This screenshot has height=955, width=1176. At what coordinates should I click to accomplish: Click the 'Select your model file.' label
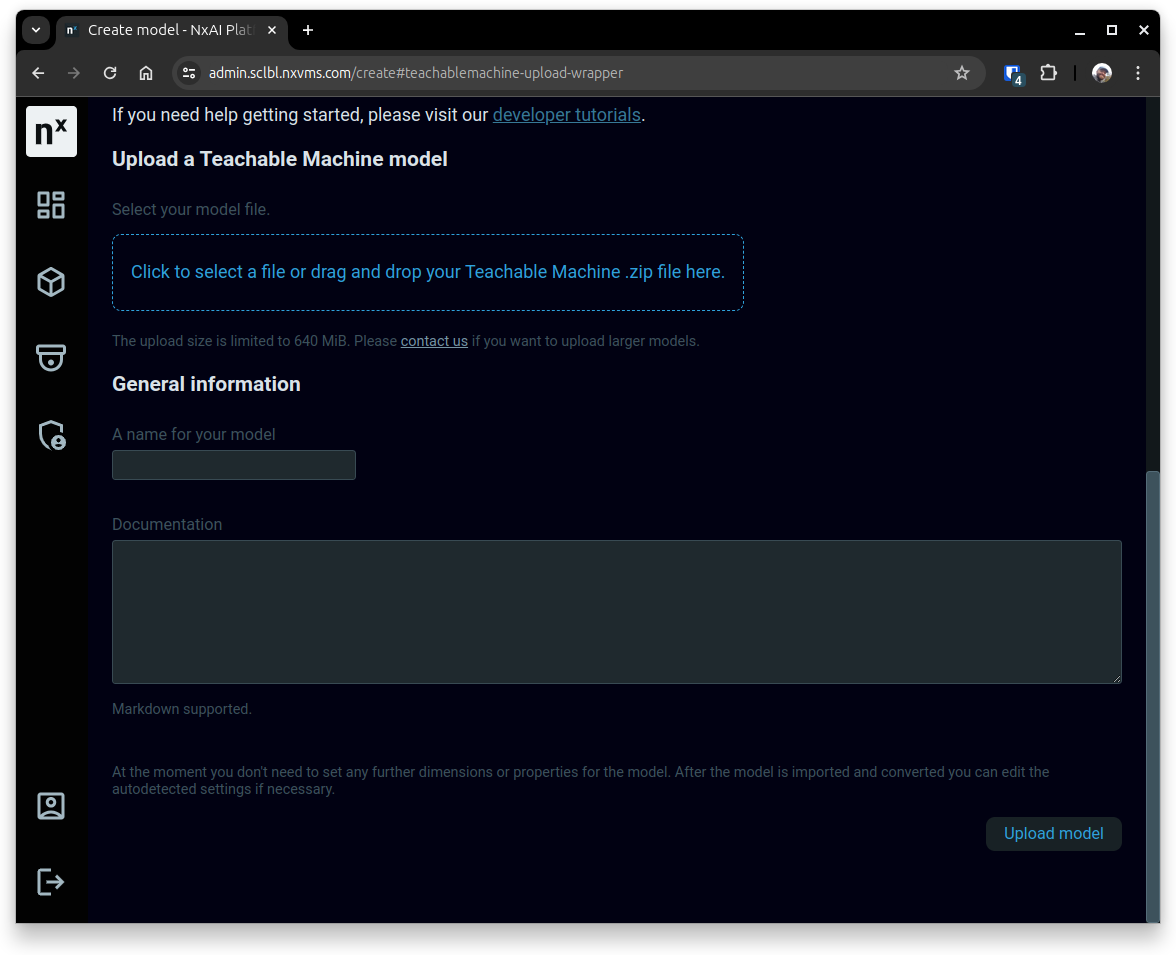(x=190, y=209)
